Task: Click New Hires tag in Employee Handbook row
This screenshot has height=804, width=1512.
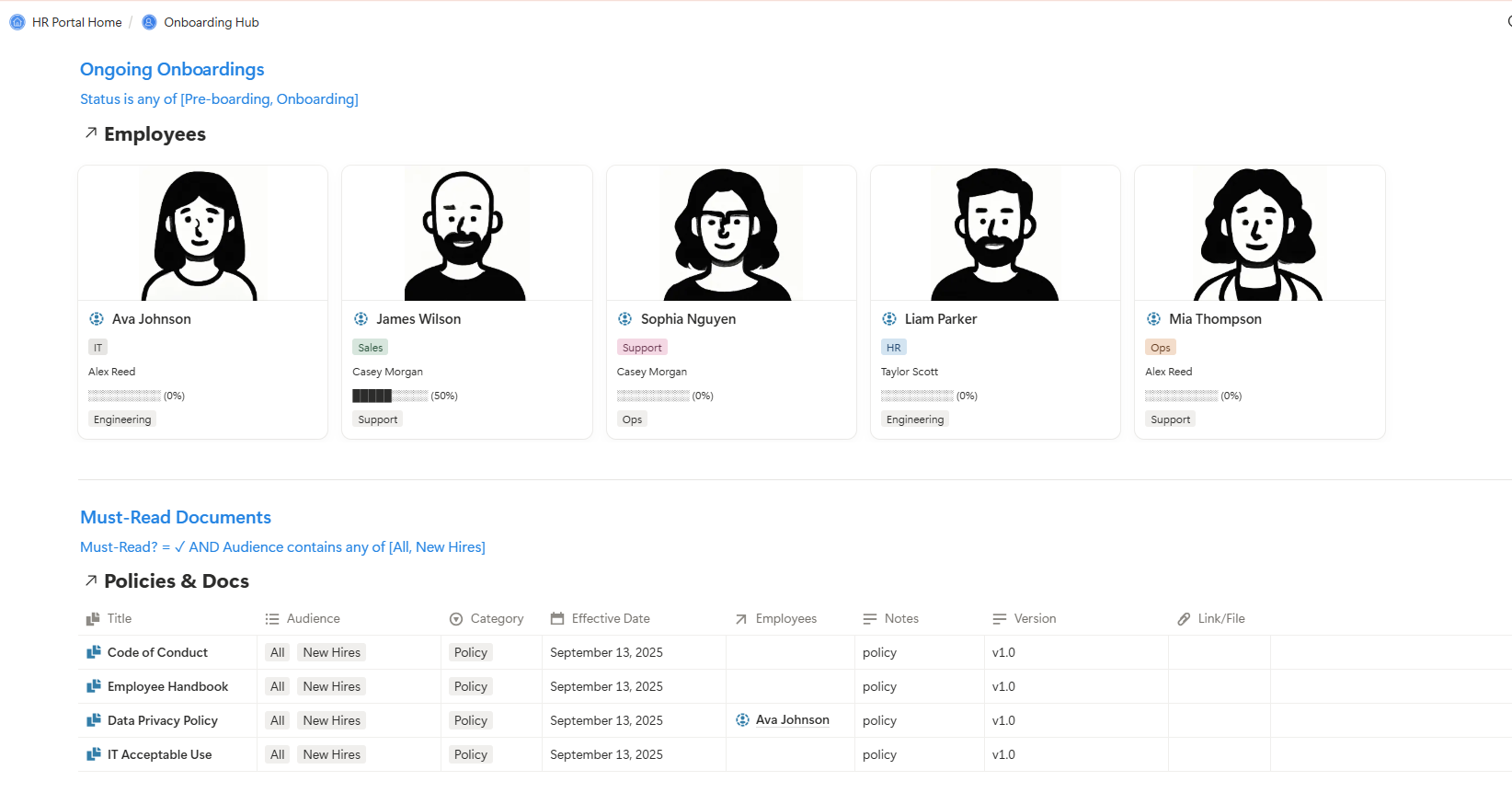Action: 332,686
